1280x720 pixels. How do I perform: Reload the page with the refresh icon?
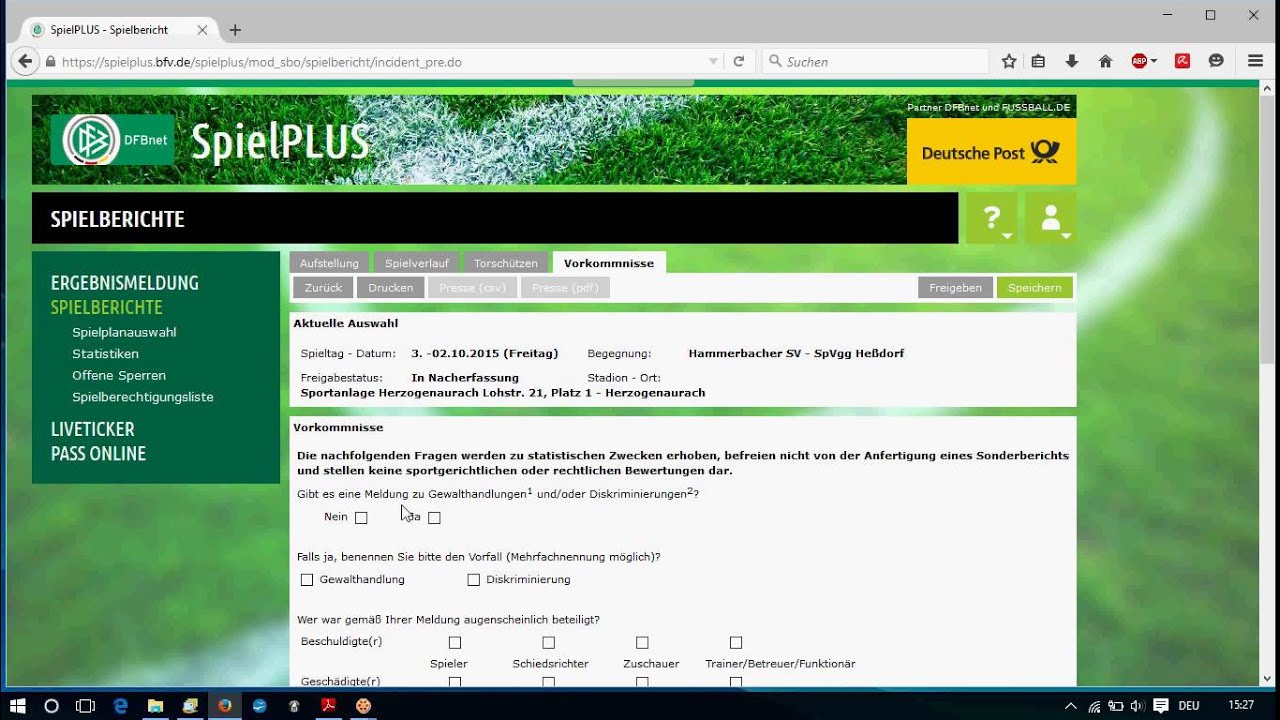tap(739, 61)
